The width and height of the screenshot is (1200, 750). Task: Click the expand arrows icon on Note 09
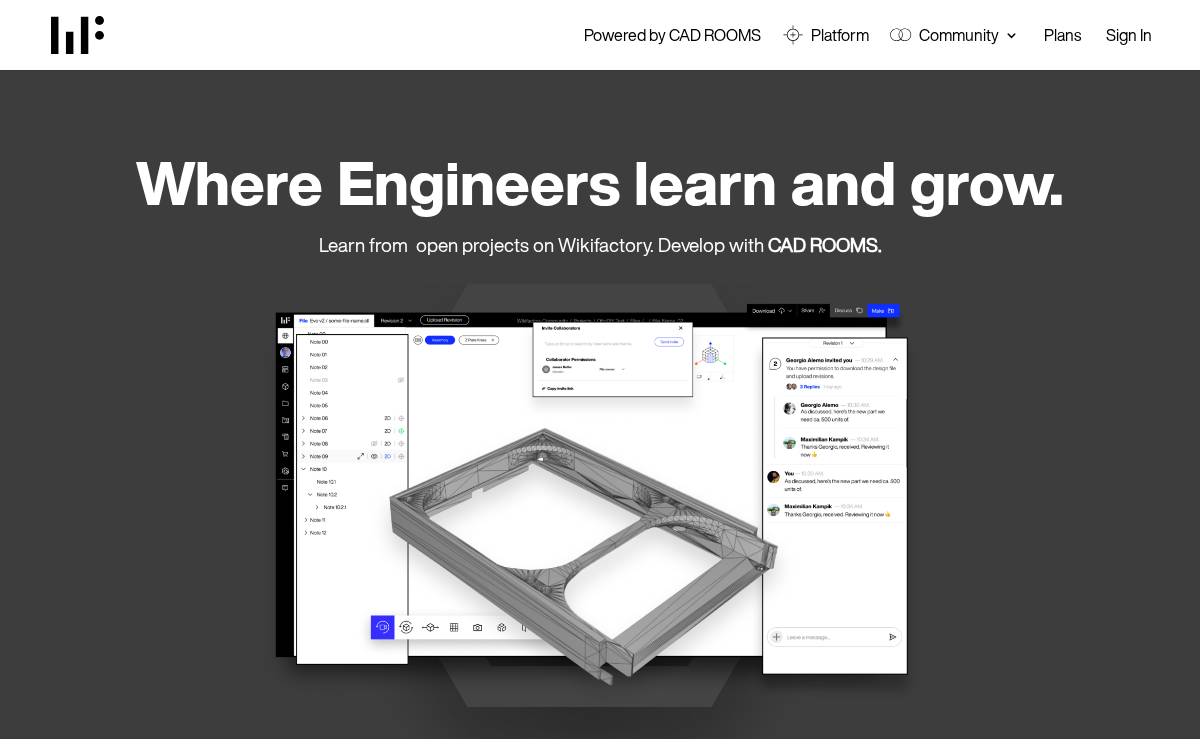point(361,456)
